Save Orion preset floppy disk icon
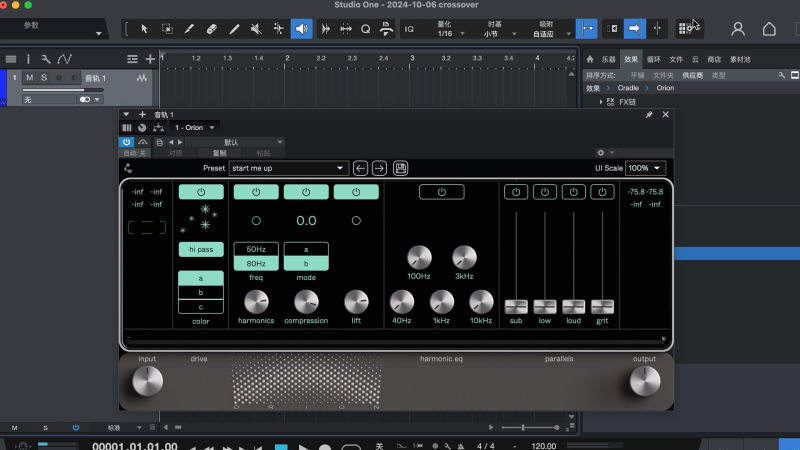 click(401, 168)
